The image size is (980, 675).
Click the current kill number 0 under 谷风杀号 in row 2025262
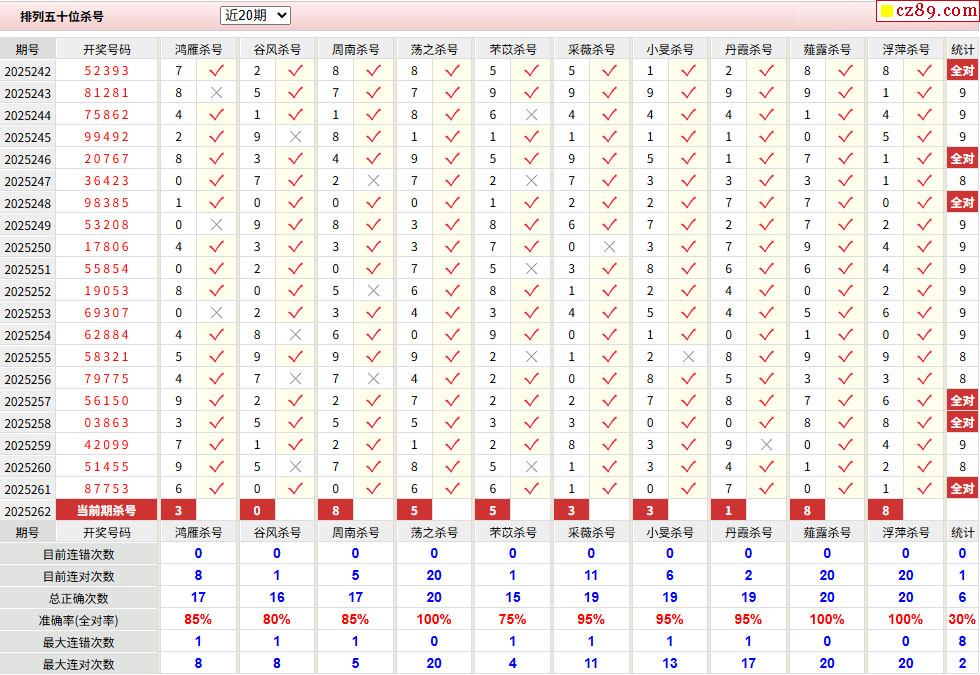[x=257, y=511]
